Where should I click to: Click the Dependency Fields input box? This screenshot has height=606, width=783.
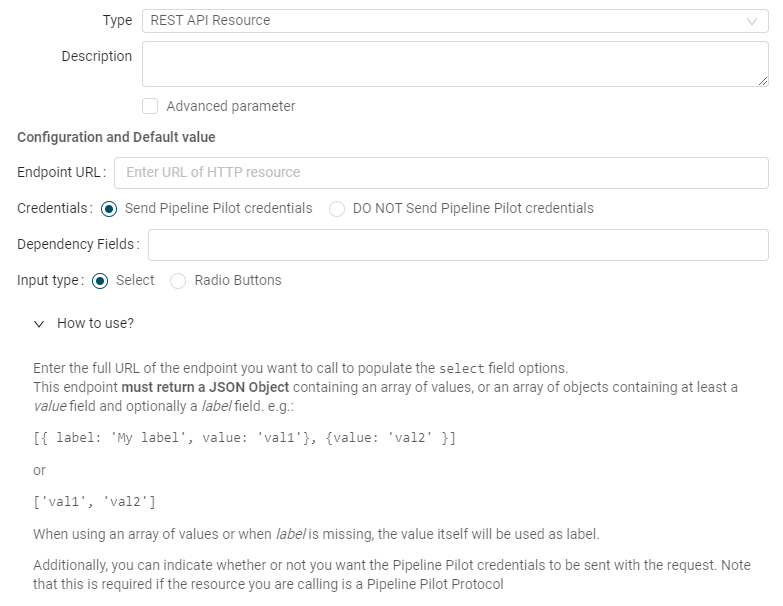(458, 245)
